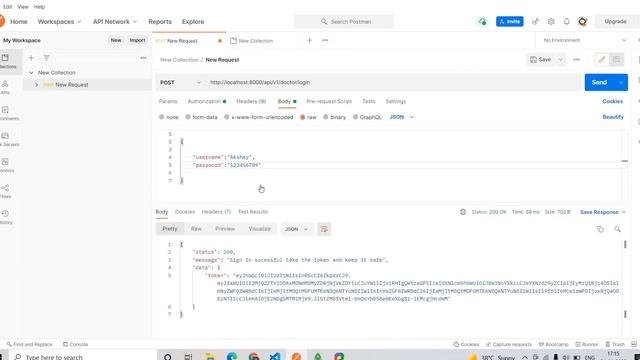The image size is (640, 360).
Task: Select the binary body type radio
Action: (x=326, y=117)
